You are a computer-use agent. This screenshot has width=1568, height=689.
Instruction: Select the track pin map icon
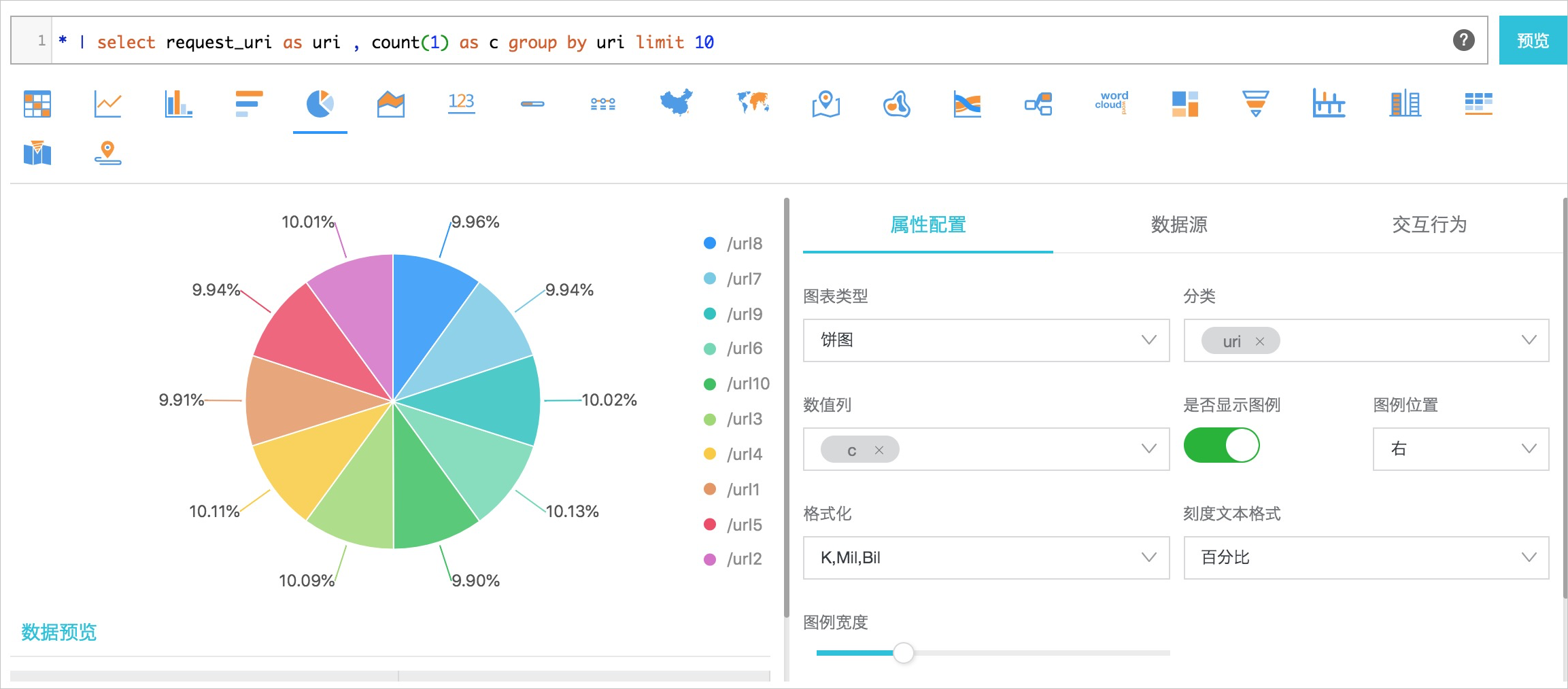[x=107, y=153]
